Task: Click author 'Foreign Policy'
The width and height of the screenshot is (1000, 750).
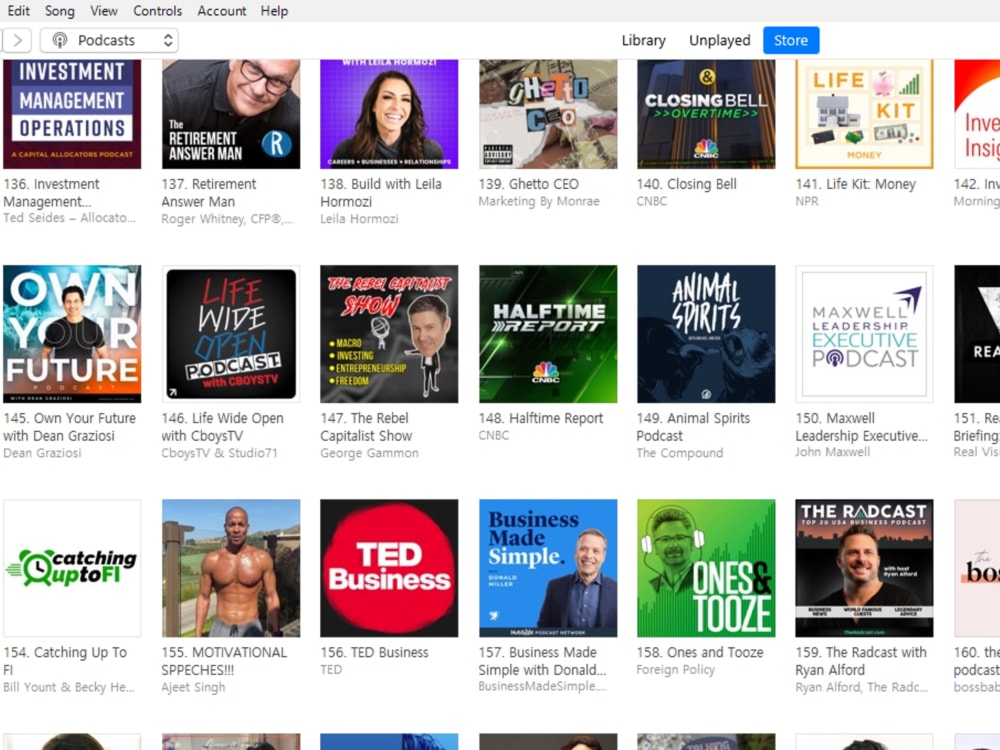Action: [x=675, y=670]
